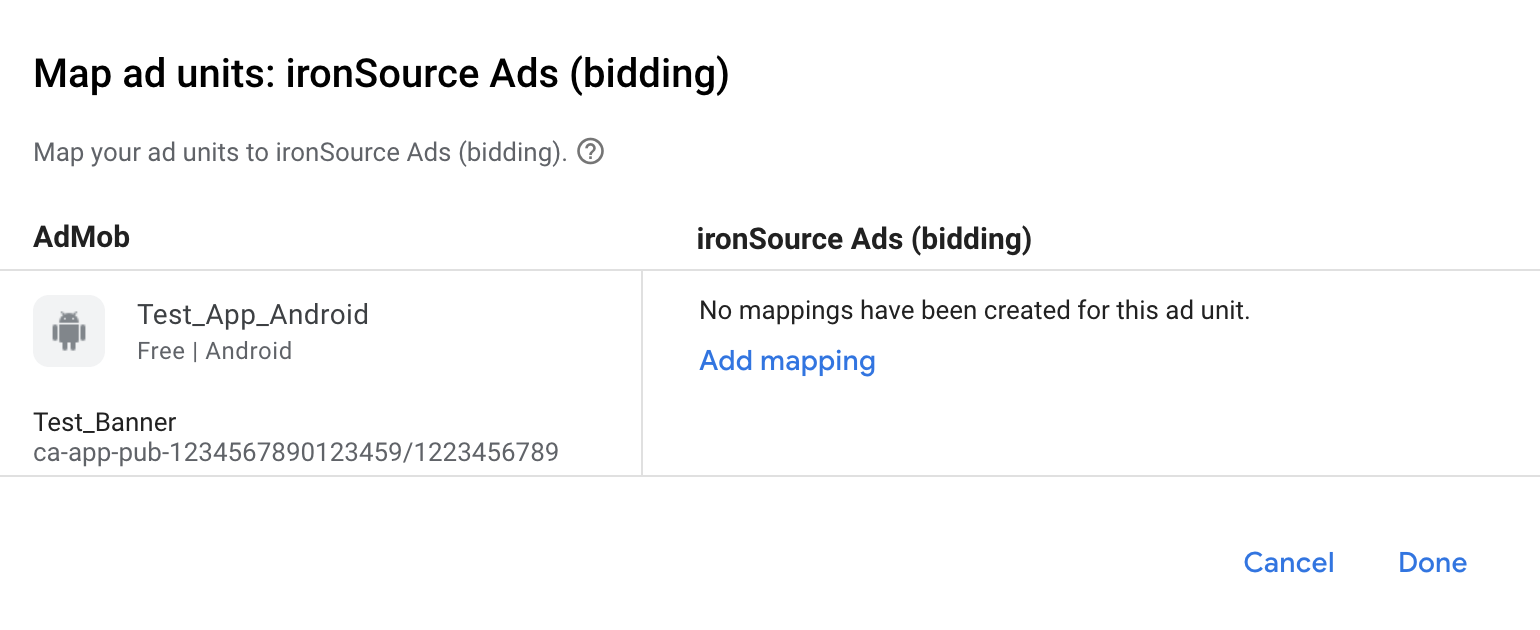Click the Android platform icon for Test_App_Android

tap(69, 330)
